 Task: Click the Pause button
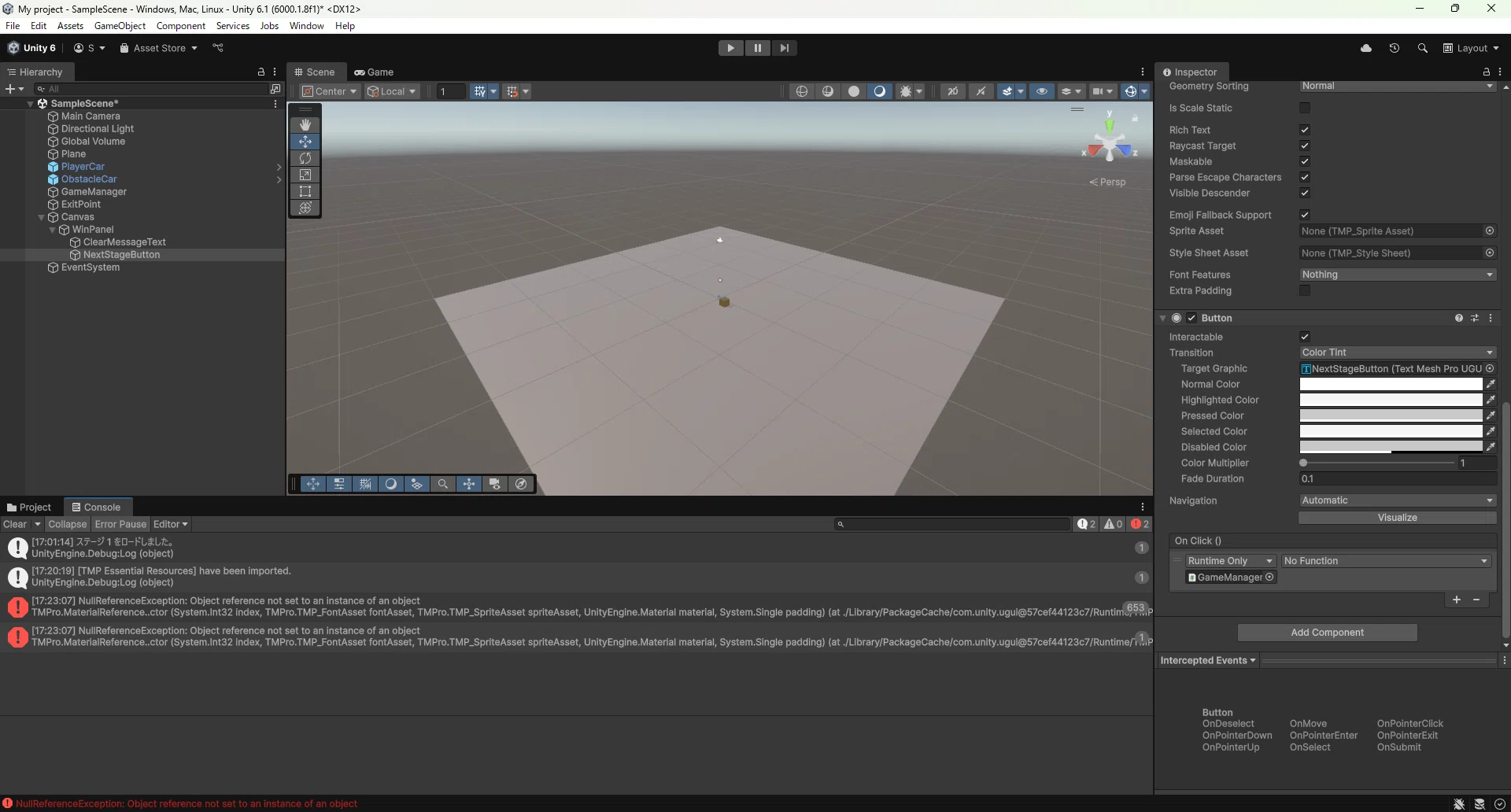(x=758, y=48)
